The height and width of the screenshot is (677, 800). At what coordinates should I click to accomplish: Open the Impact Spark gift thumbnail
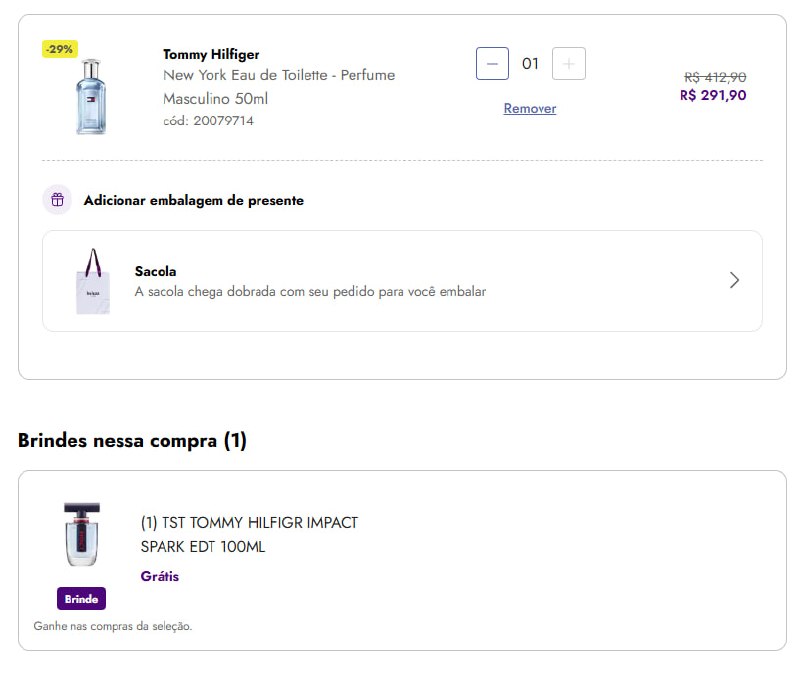(82, 534)
